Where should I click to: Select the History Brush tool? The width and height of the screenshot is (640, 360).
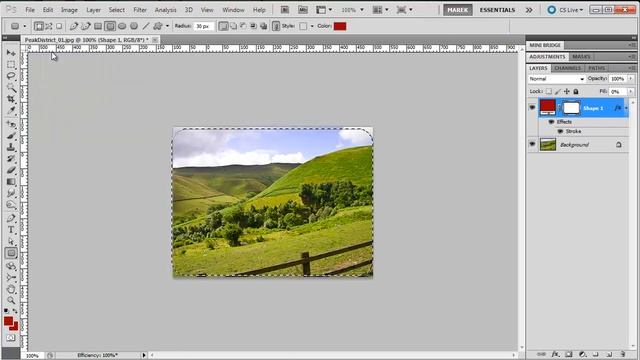[11, 158]
